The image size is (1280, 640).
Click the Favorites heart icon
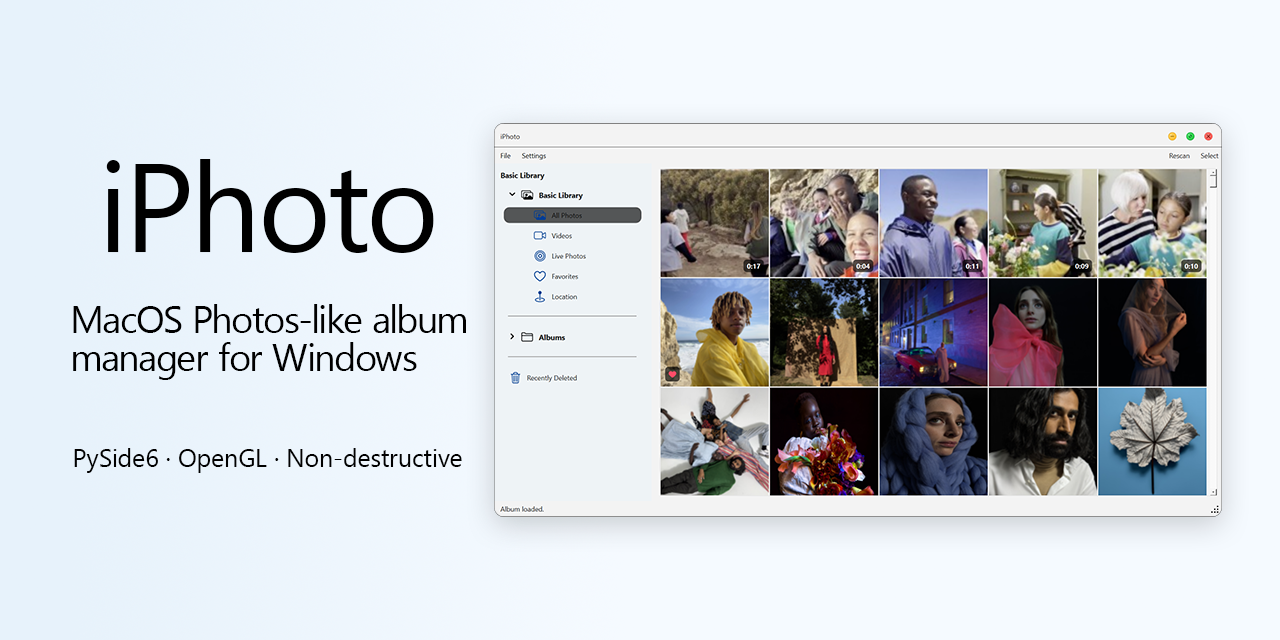pyautogui.click(x=539, y=276)
